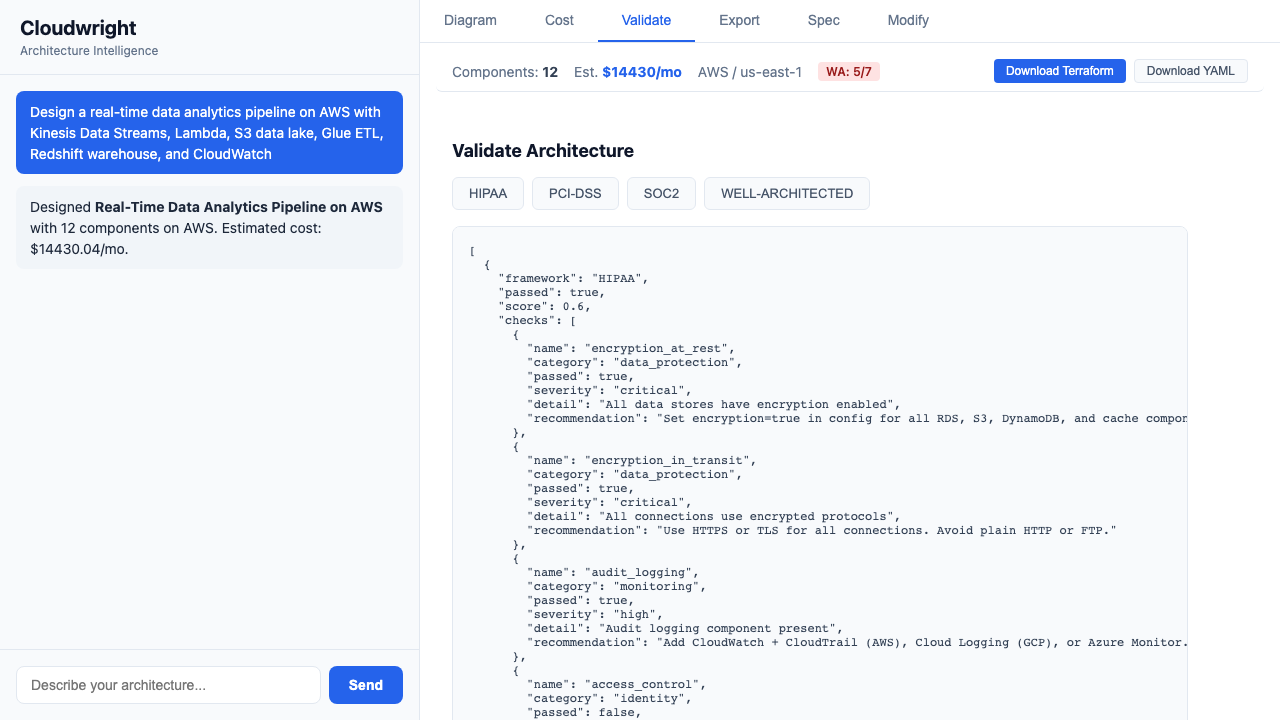
Task: Open the Cost tab
Action: 558,20
